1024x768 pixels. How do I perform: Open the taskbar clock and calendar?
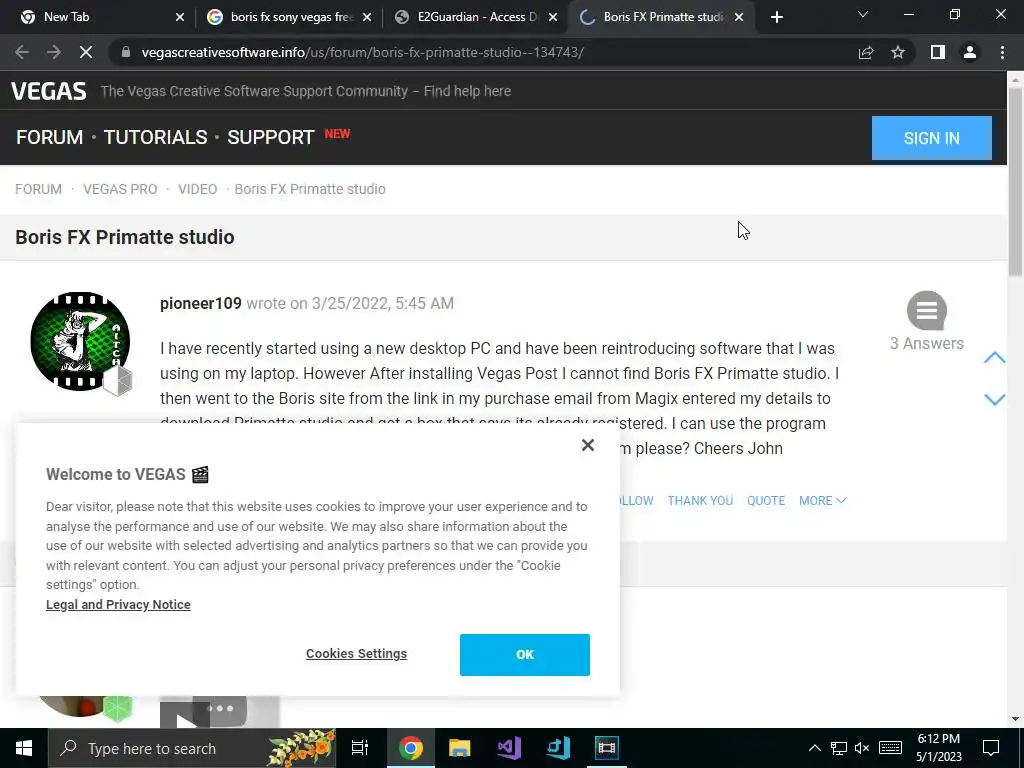click(938, 748)
